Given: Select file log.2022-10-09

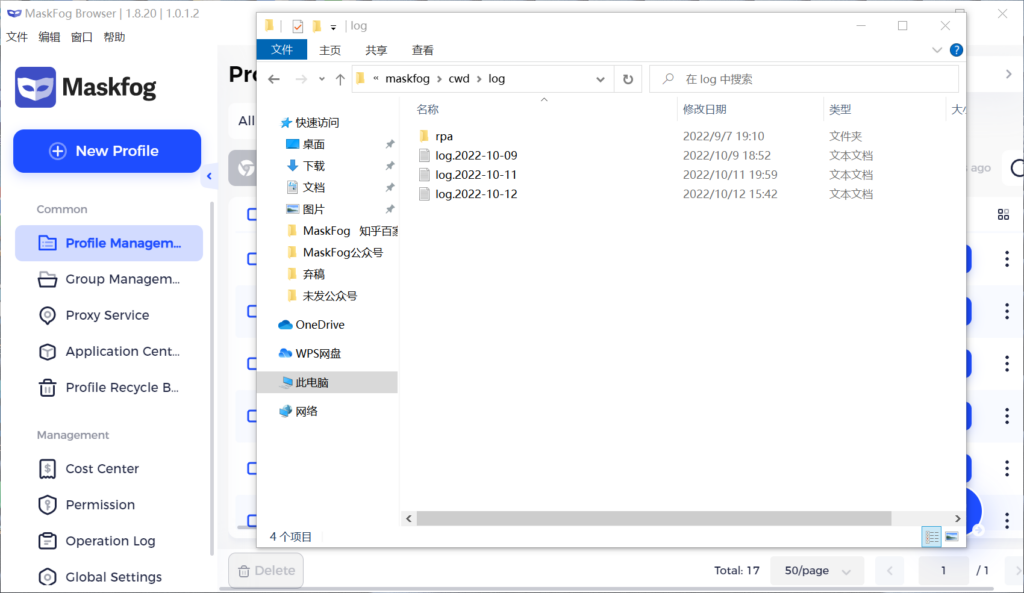Looking at the screenshot, I should 476,155.
